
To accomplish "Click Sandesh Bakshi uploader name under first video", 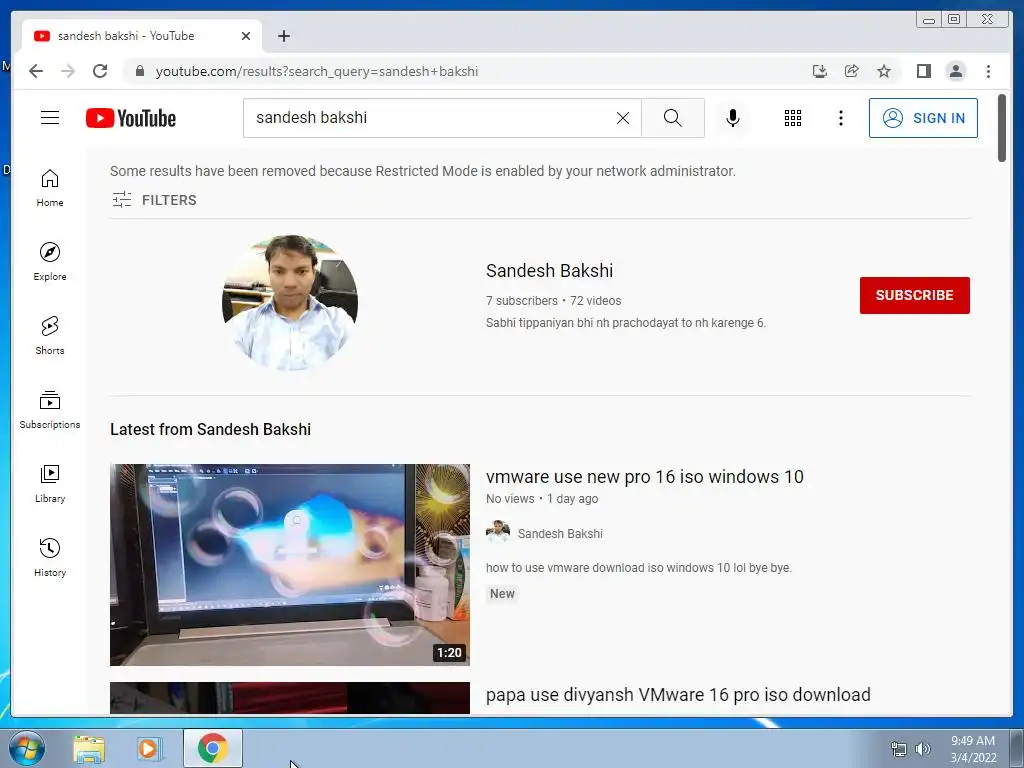I will (x=560, y=534).
